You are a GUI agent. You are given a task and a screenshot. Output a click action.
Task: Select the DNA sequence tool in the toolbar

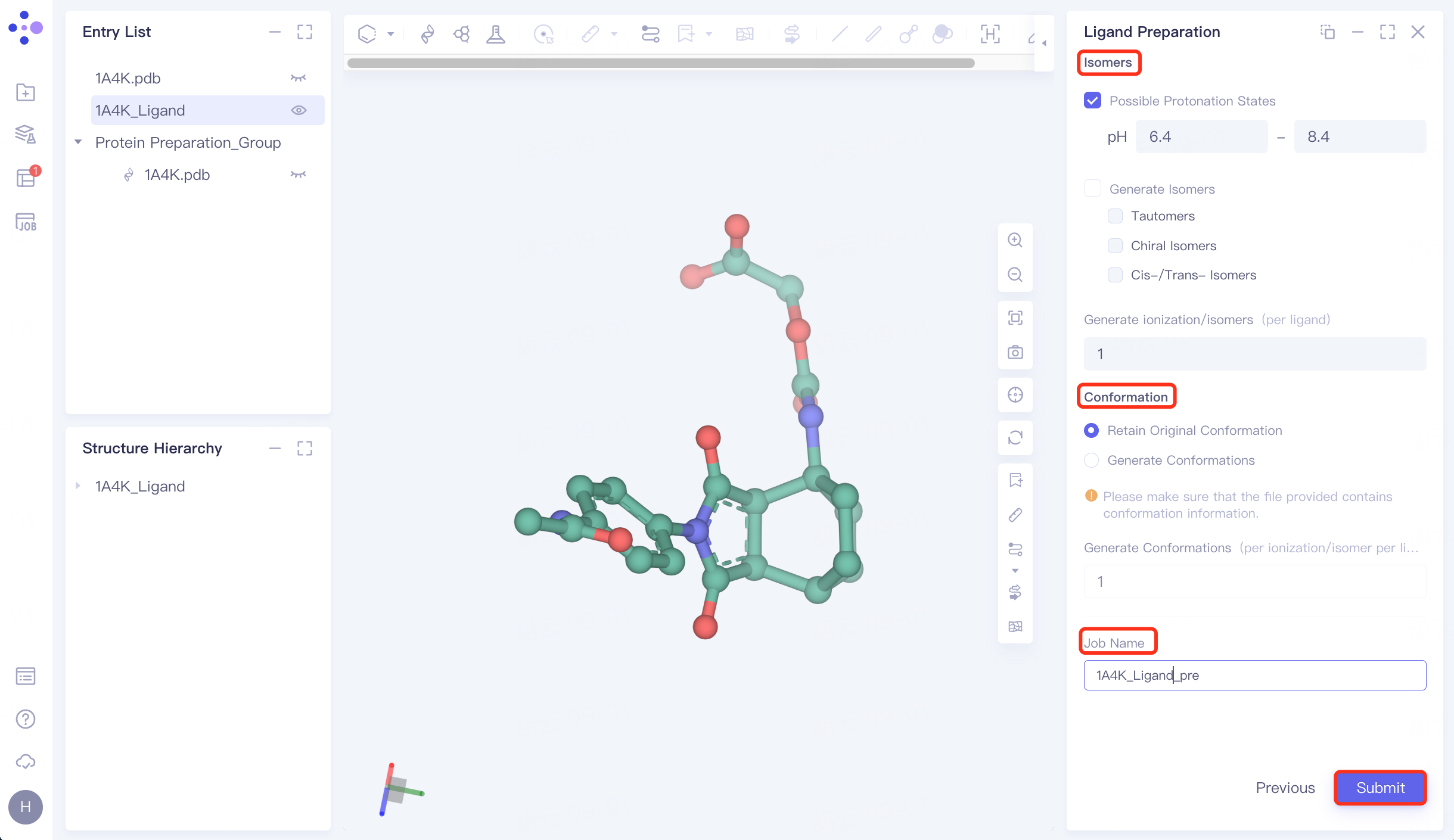(x=428, y=34)
